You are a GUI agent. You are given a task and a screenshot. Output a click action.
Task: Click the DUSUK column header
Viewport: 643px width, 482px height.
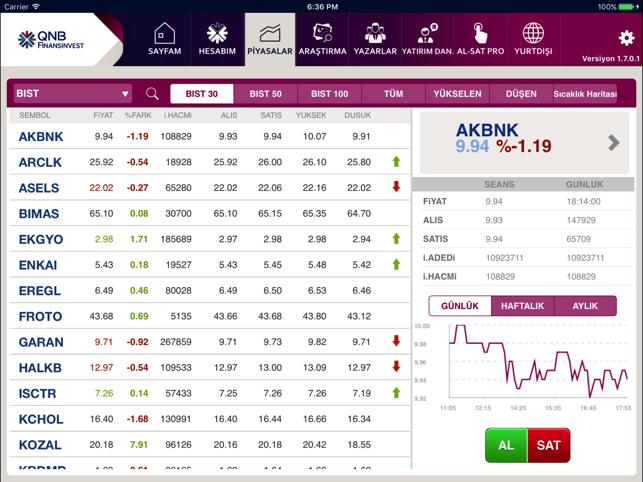(x=358, y=115)
